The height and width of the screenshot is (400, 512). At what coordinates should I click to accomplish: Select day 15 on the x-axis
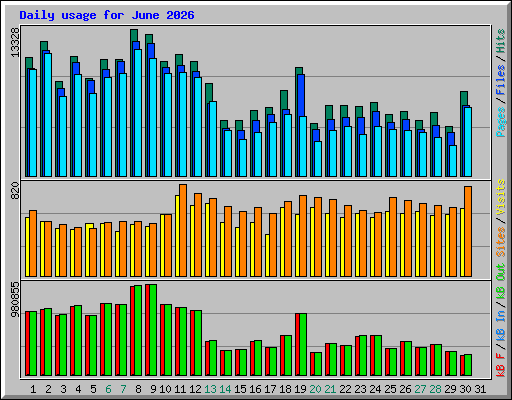[240, 389]
